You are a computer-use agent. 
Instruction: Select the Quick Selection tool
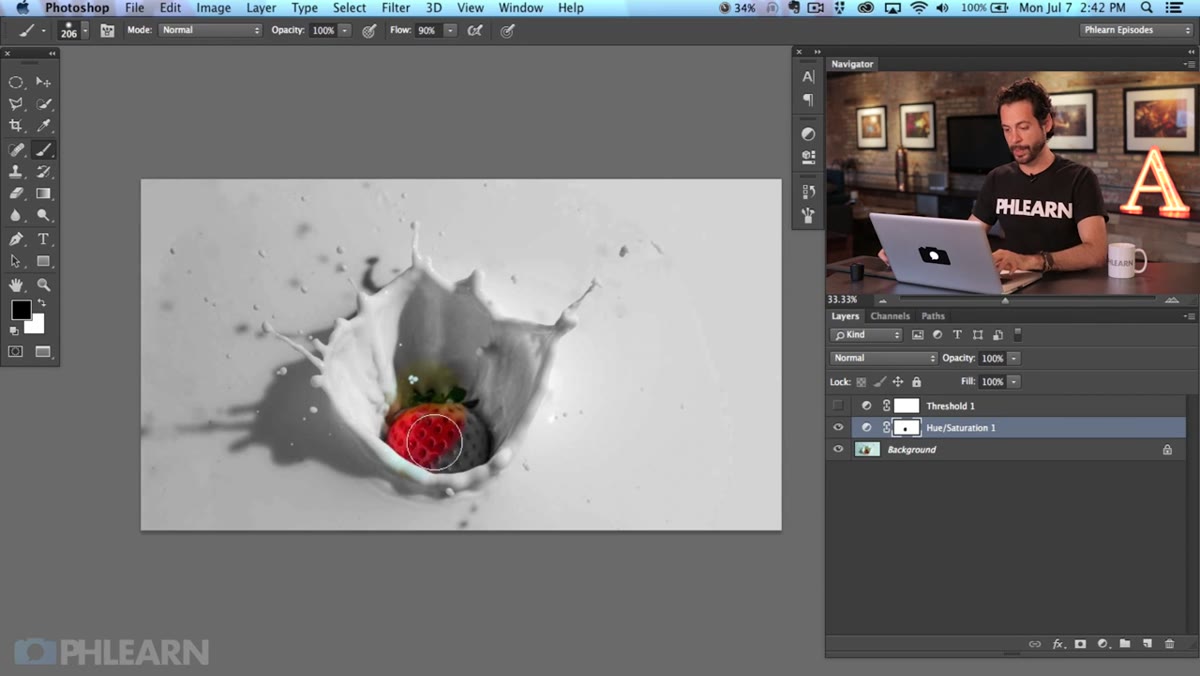[x=44, y=104]
